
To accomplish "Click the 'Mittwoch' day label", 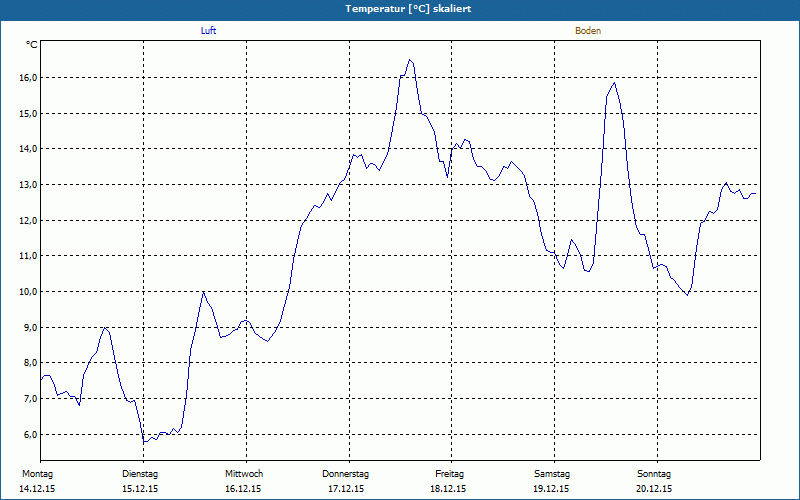I will pos(244,473).
